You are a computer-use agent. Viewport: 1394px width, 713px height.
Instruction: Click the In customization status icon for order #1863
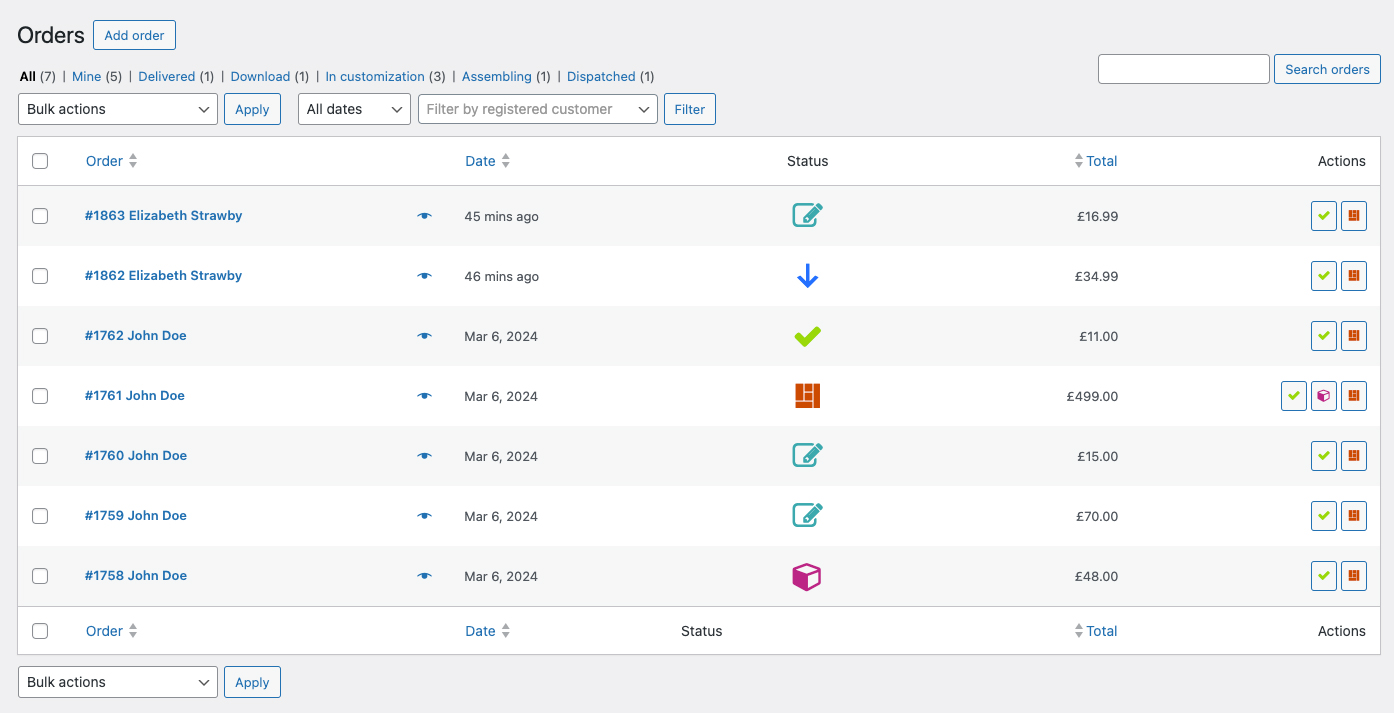[x=807, y=216]
